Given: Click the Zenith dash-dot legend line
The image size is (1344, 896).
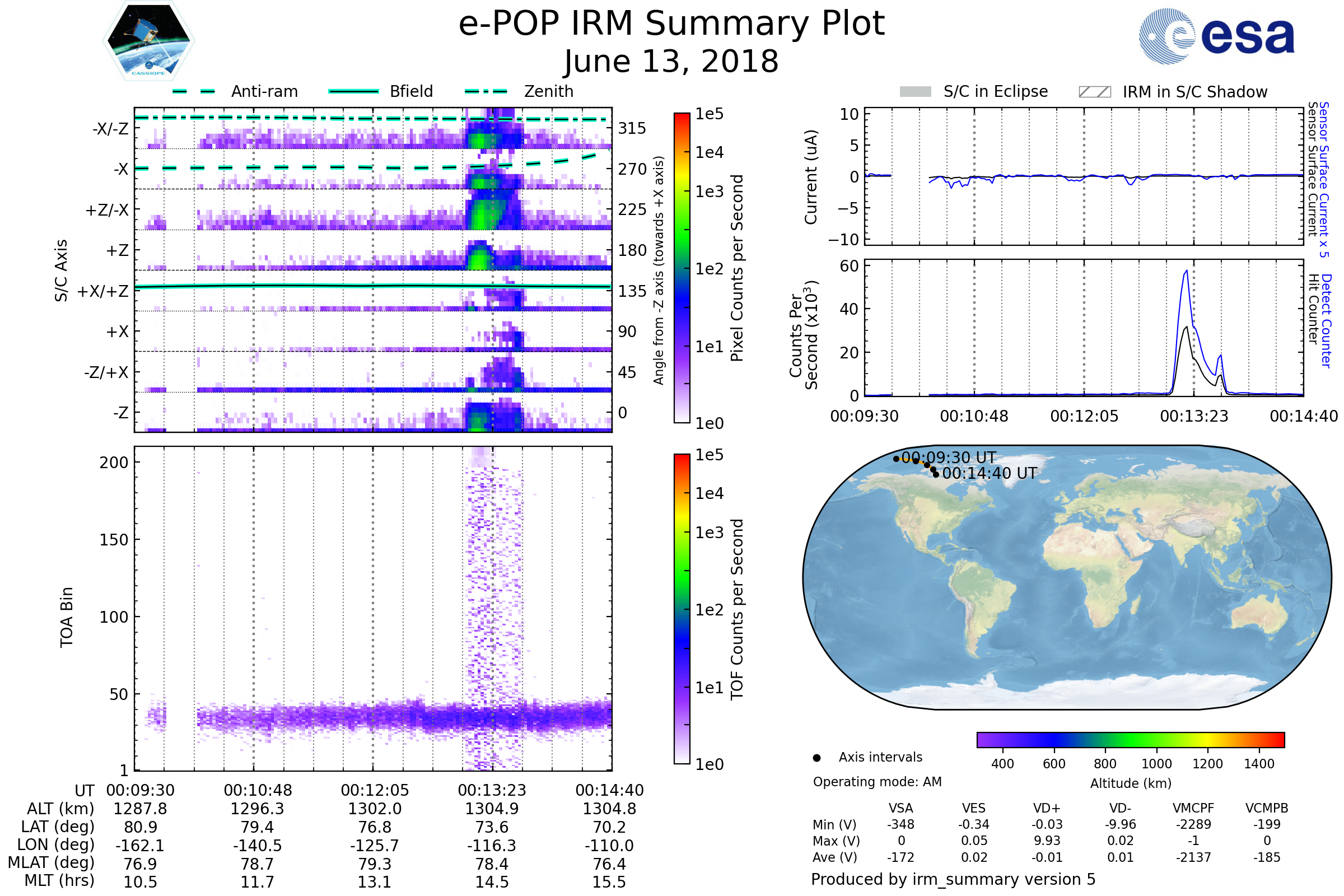Looking at the screenshot, I should (x=486, y=91).
